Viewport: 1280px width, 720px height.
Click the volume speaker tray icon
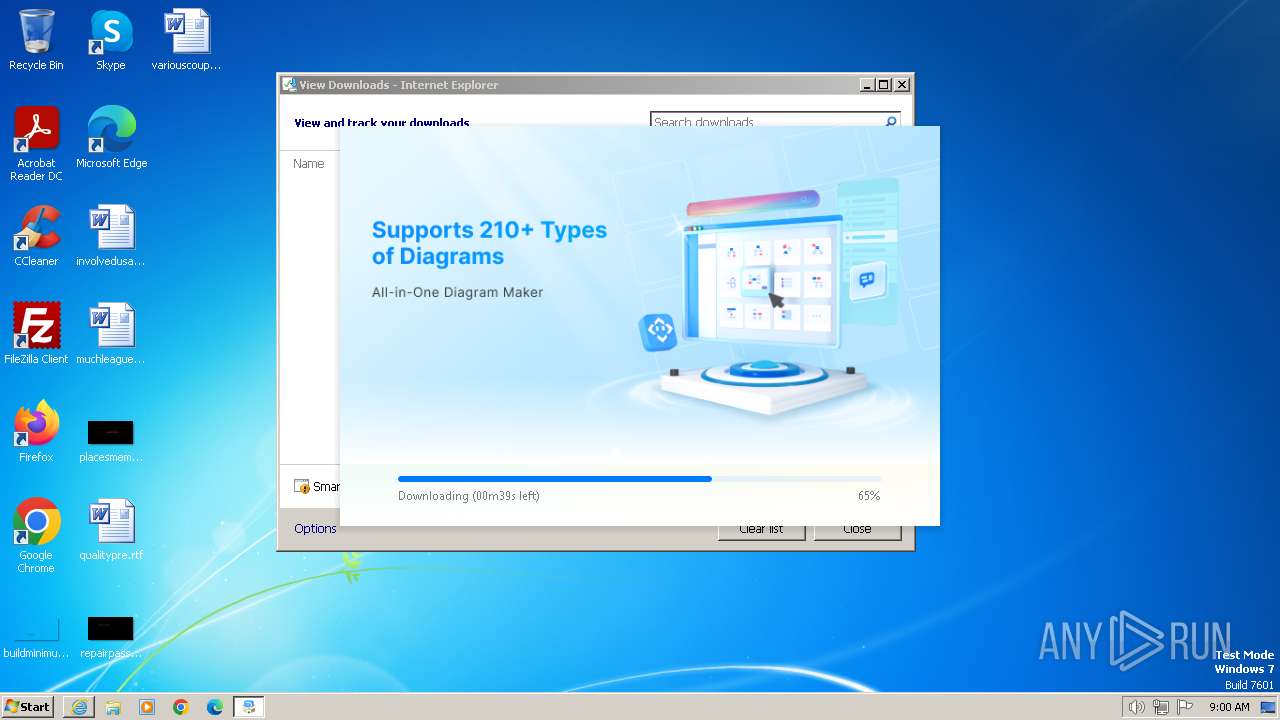(1136, 707)
